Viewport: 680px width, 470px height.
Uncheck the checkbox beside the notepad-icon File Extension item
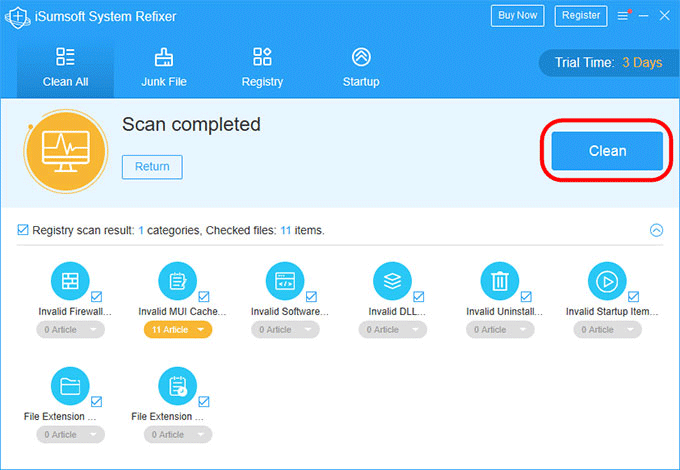(204, 401)
